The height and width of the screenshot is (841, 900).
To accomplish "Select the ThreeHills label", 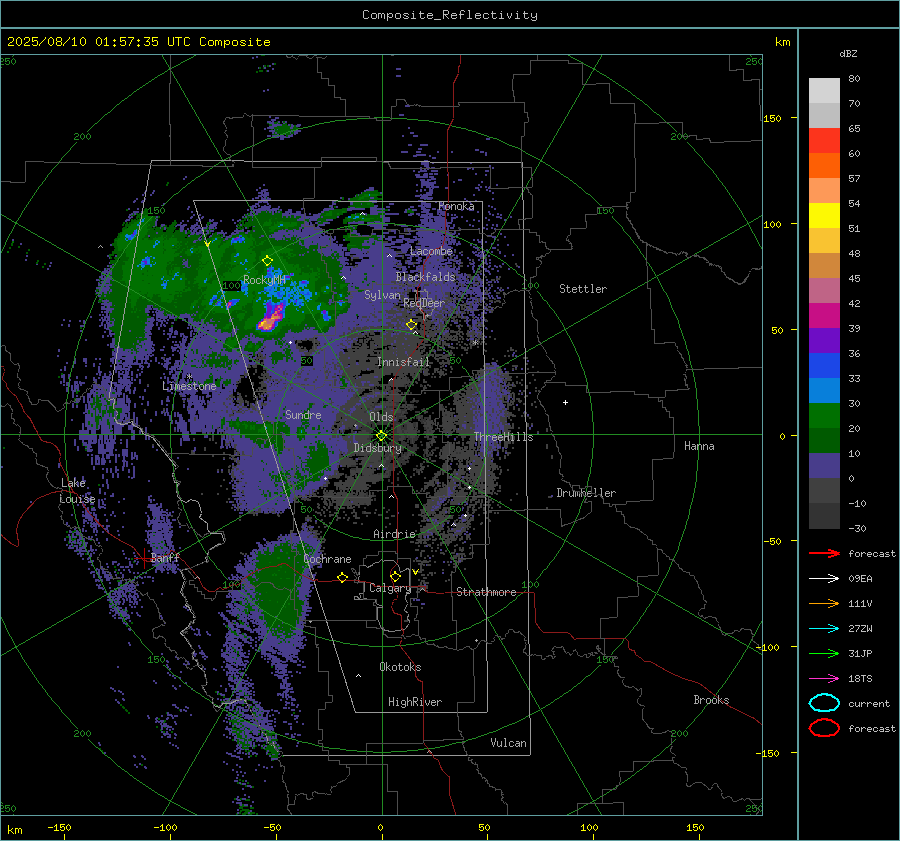I will coord(503,437).
